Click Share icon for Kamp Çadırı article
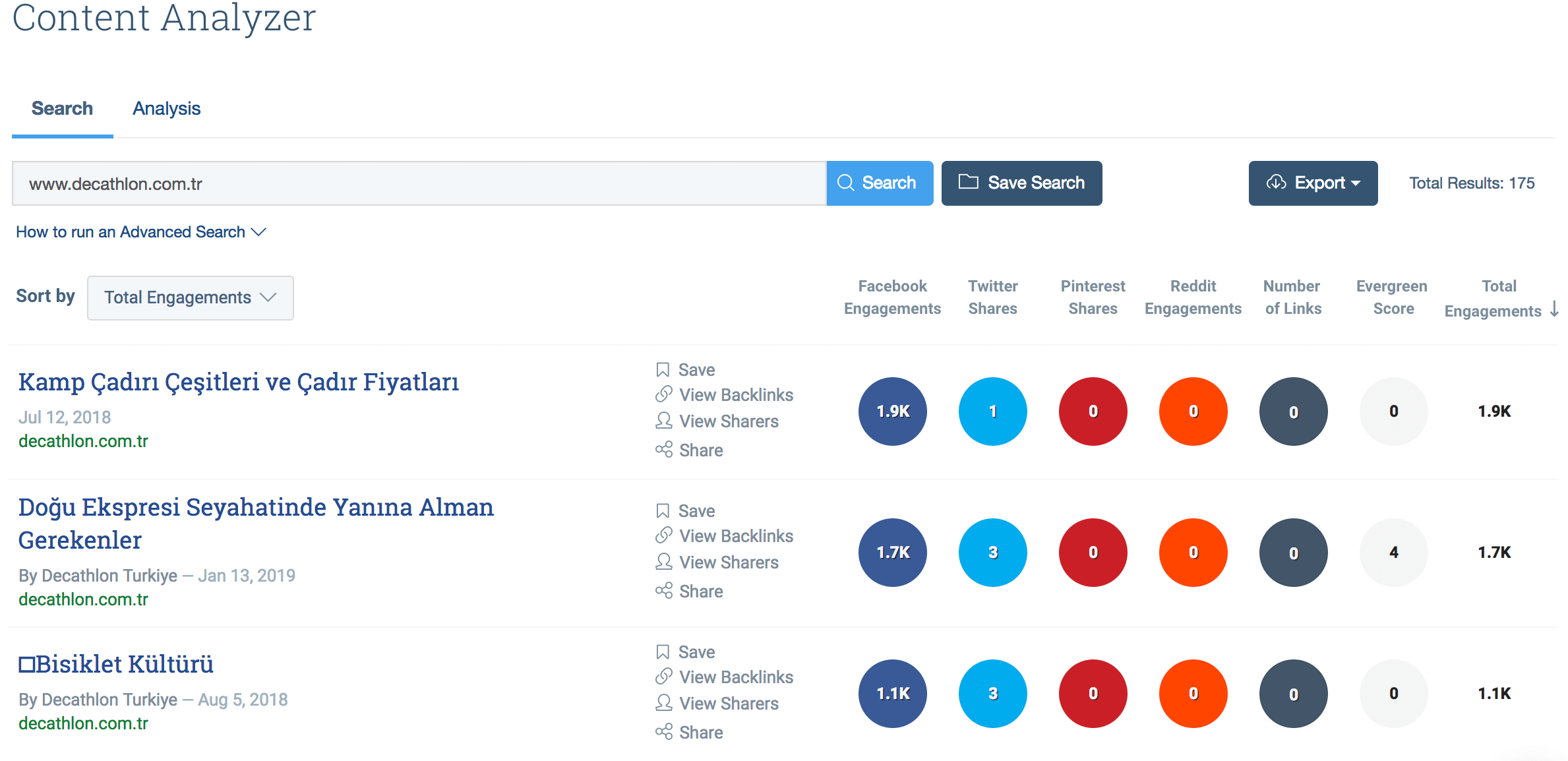 663,450
